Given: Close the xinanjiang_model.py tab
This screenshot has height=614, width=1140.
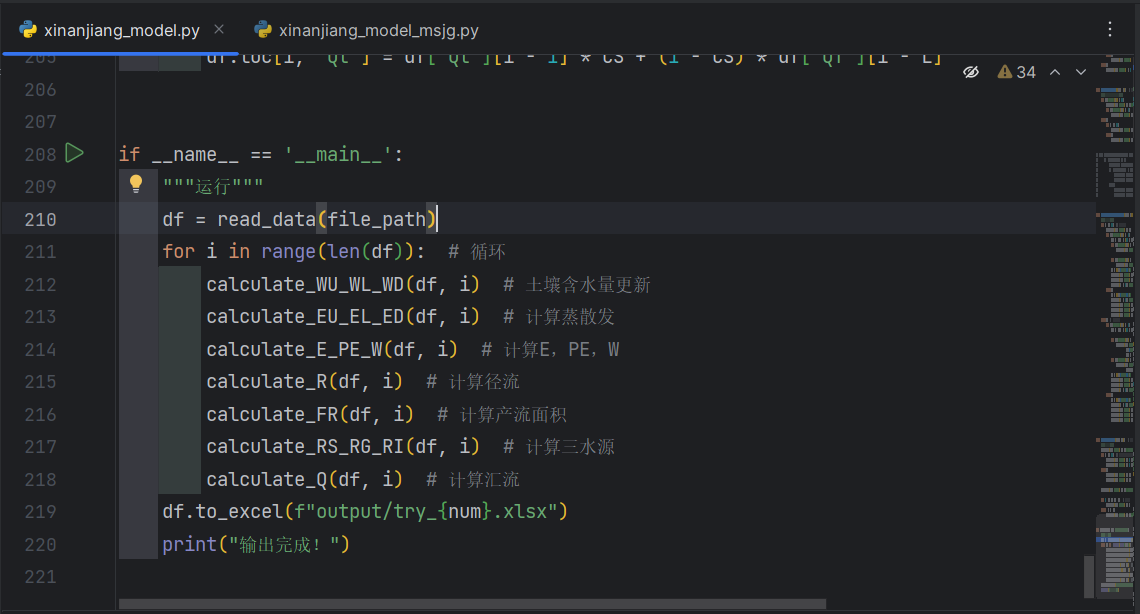Looking at the screenshot, I should click(x=219, y=30).
